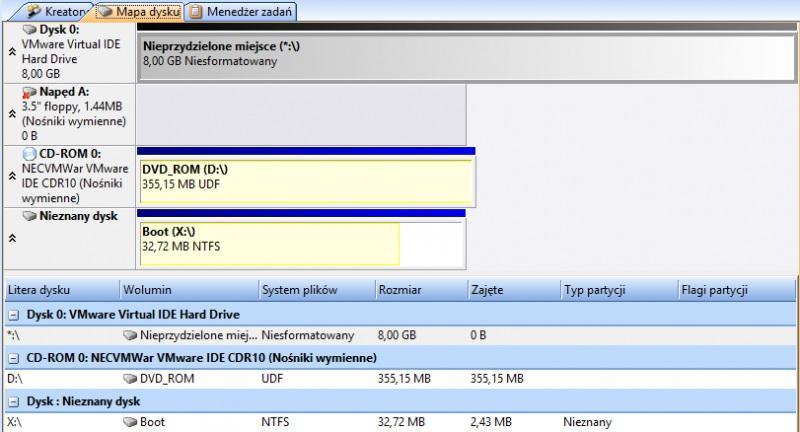Switch to the Kreatory tab
Viewport: 800px width, 432px height.
pyautogui.click(x=56, y=11)
